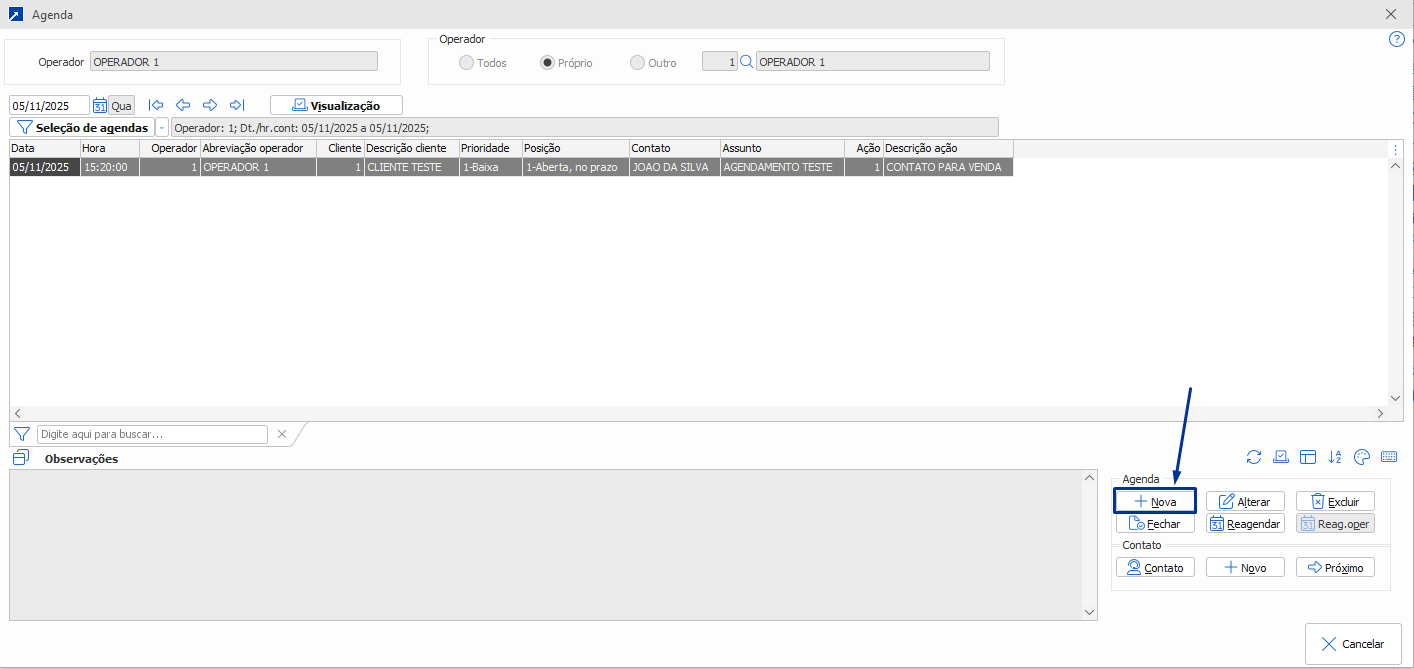
Task: Click the Visualização button
Action: tap(336, 105)
